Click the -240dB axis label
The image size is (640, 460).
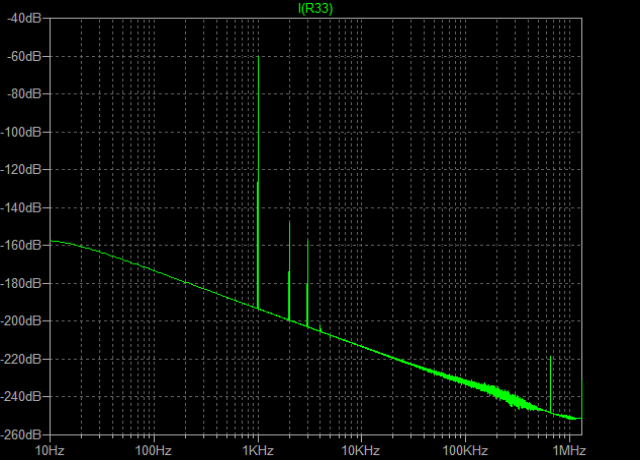point(21,396)
